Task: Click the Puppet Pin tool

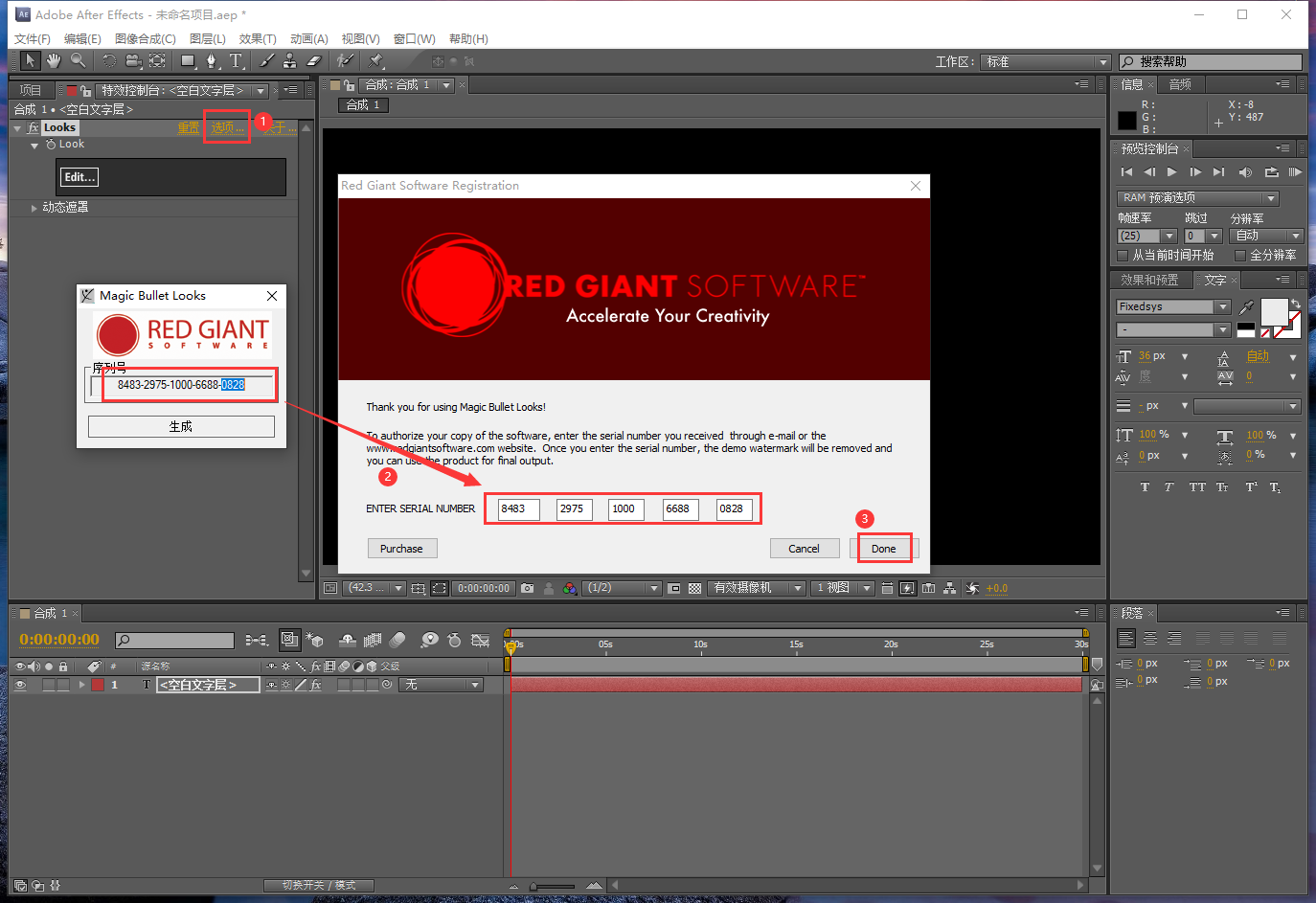Action: (x=375, y=61)
